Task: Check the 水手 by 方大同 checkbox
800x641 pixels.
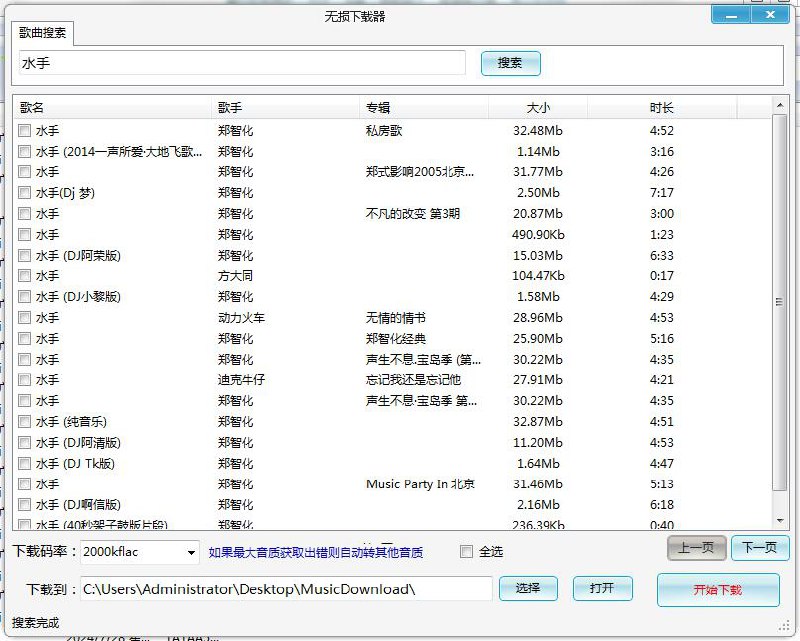Action: click(24, 276)
